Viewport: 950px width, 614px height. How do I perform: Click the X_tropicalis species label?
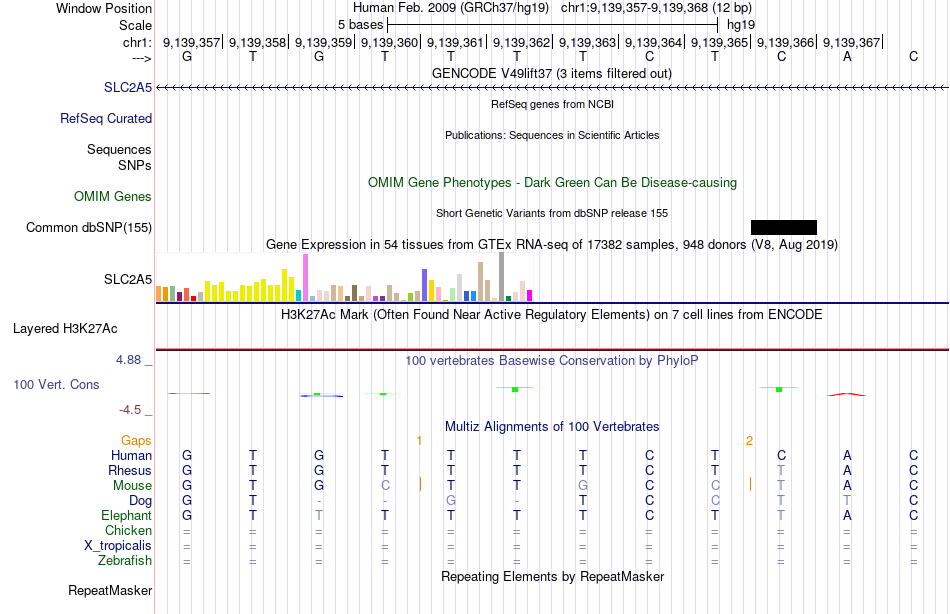click(x=118, y=546)
